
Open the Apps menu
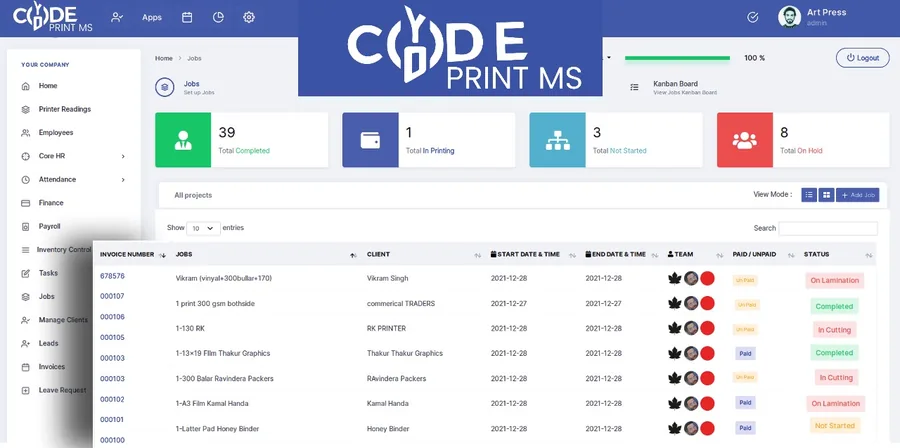(152, 17)
